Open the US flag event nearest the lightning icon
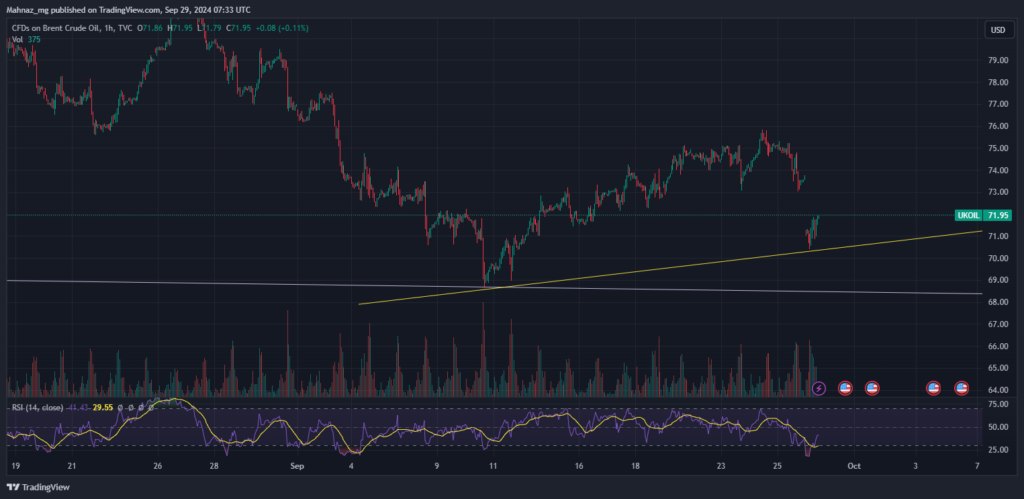The height and width of the screenshot is (499, 1024). click(845, 389)
